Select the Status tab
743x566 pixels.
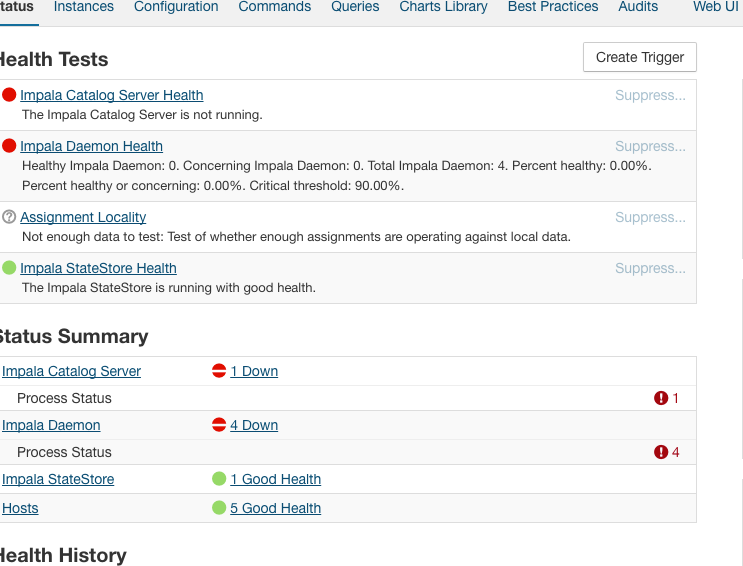(17, 7)
